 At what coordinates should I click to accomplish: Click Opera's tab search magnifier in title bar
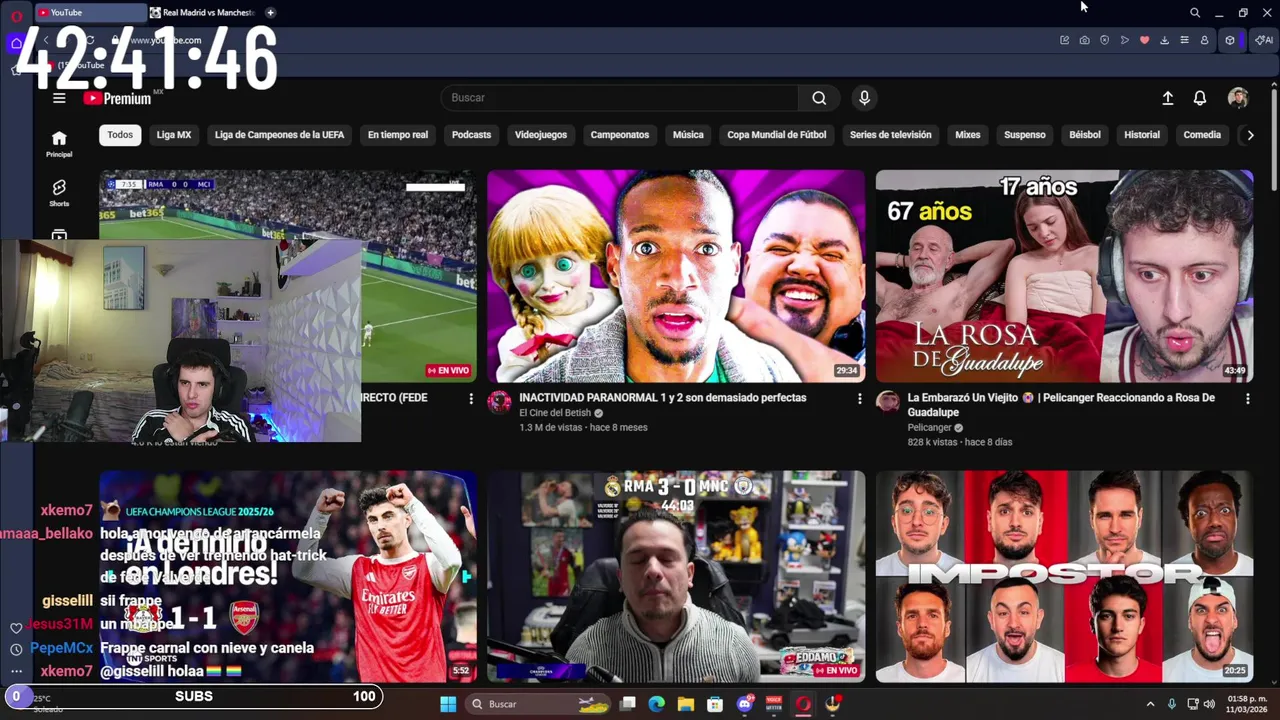pyautogui.click(x=1194, y=13)
